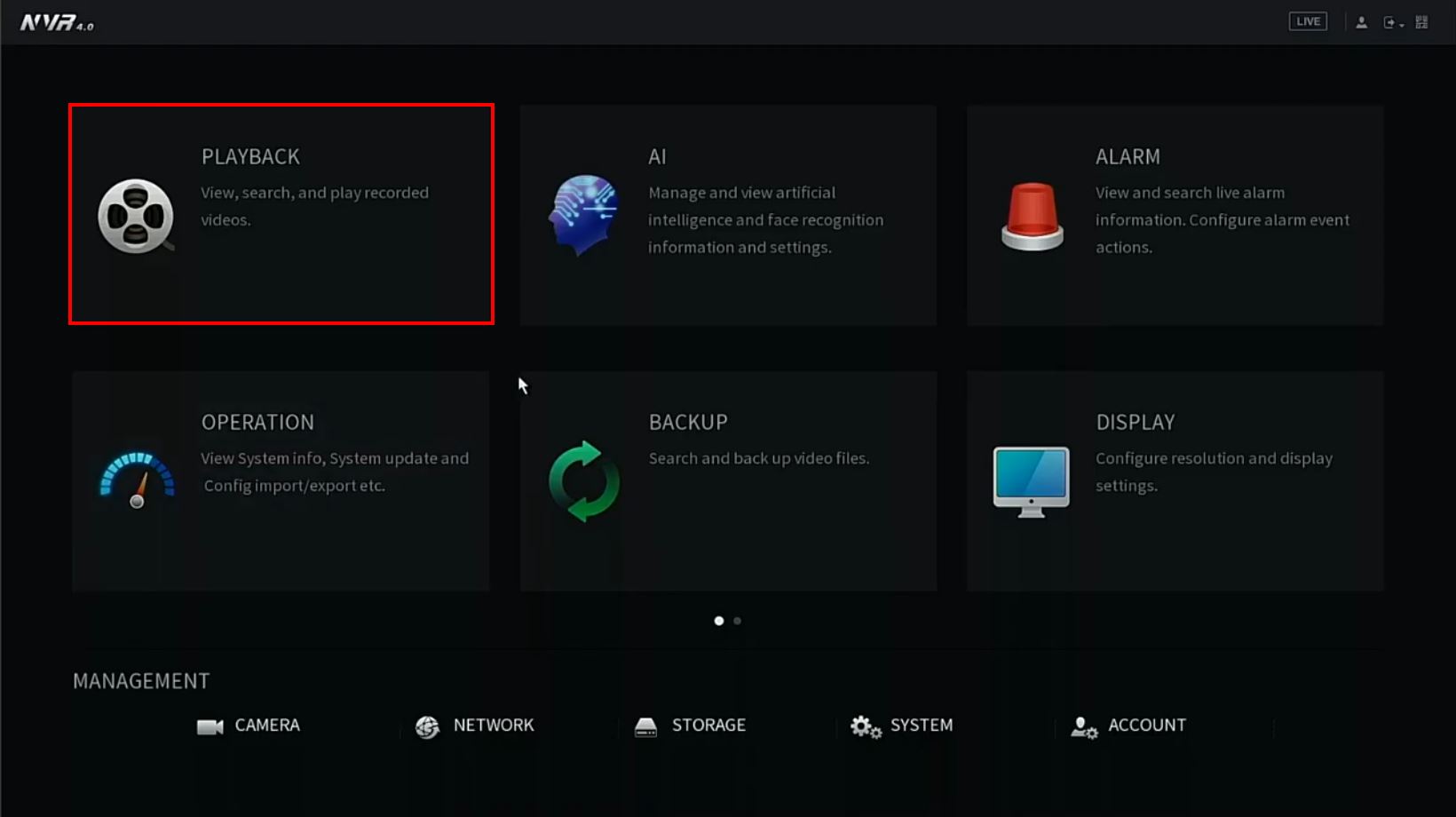Open the BACKUP title
Screen dimensions: 1456x817
688,422
